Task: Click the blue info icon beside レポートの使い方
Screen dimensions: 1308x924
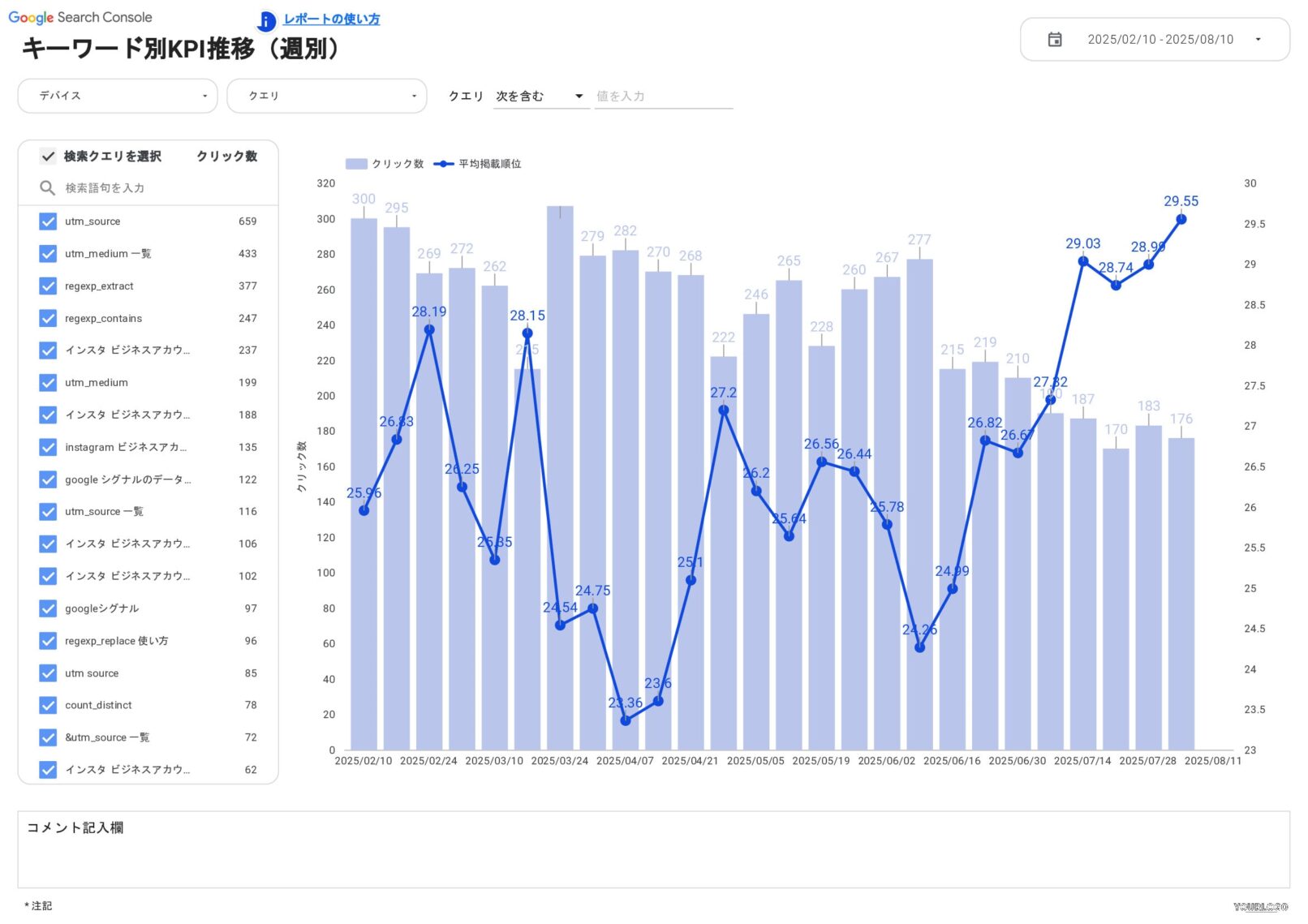Action: tap(266, 21)
